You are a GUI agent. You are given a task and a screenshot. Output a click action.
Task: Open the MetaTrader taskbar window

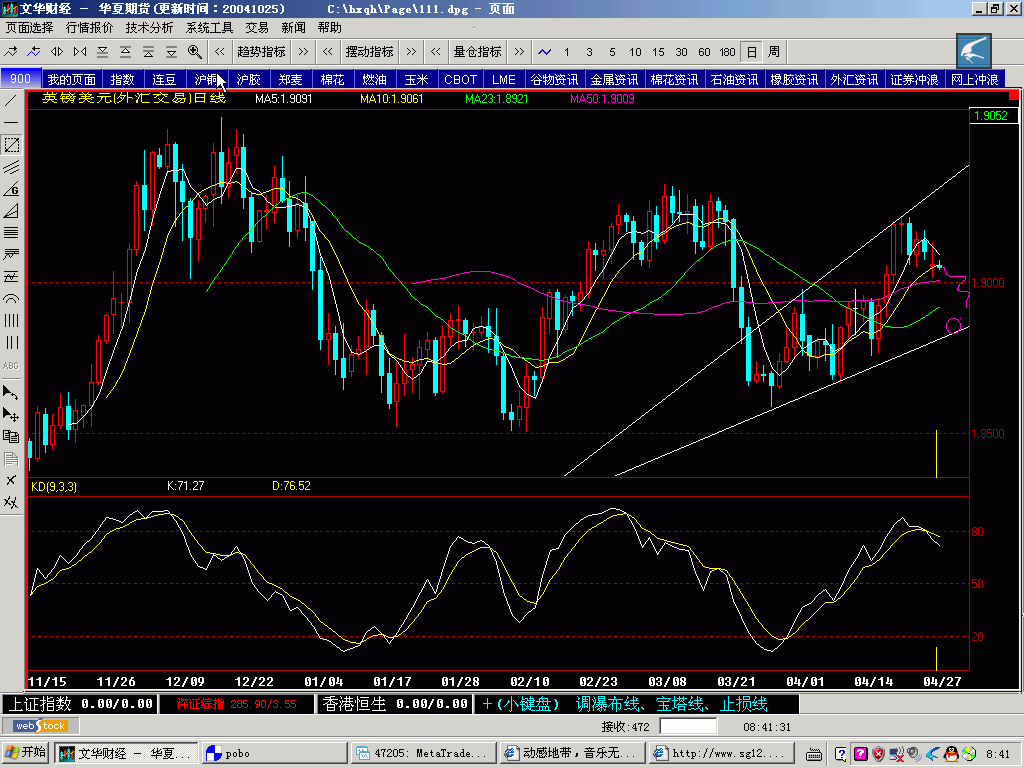[x=425, y=753]
